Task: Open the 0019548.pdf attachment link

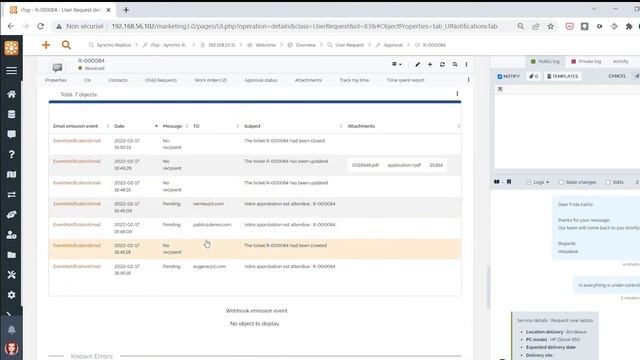Action: 365,165
